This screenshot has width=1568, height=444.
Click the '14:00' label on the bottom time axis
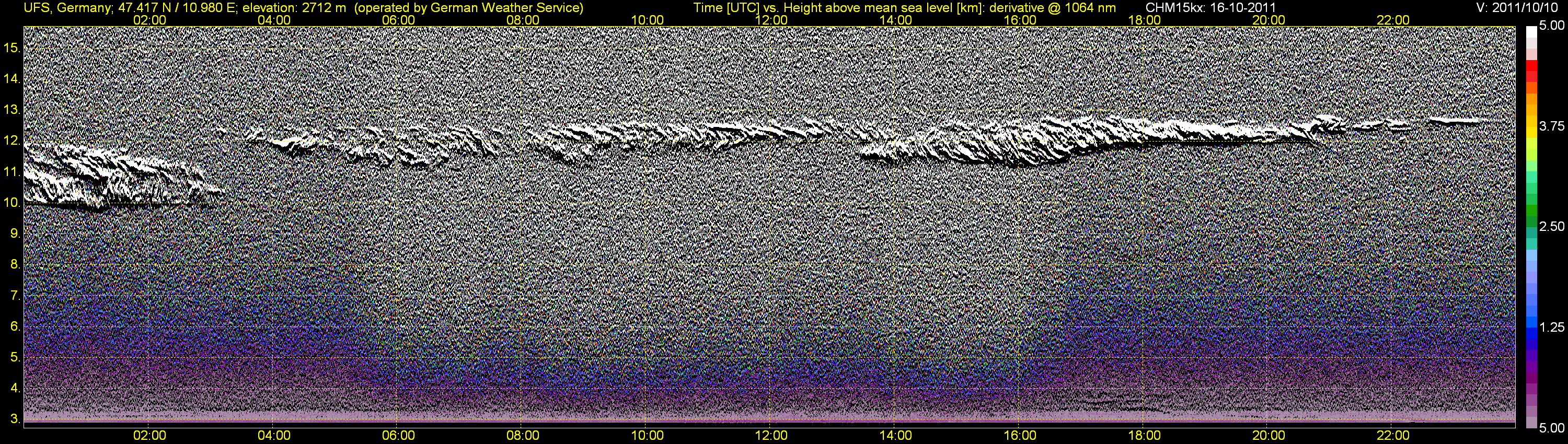895,436
